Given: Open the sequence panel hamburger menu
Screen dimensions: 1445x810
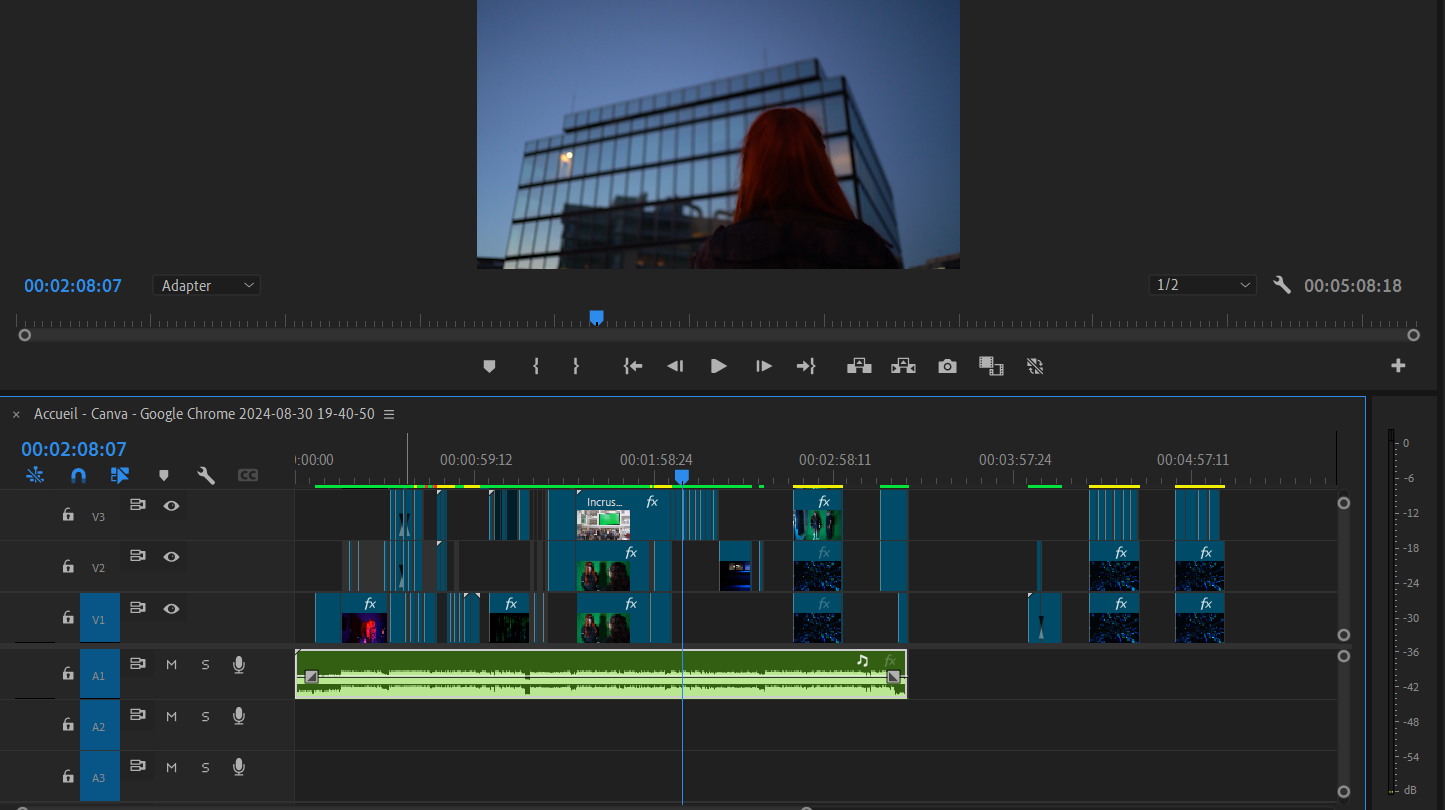Looking at the screenshot, I should (x=389, y=414).
